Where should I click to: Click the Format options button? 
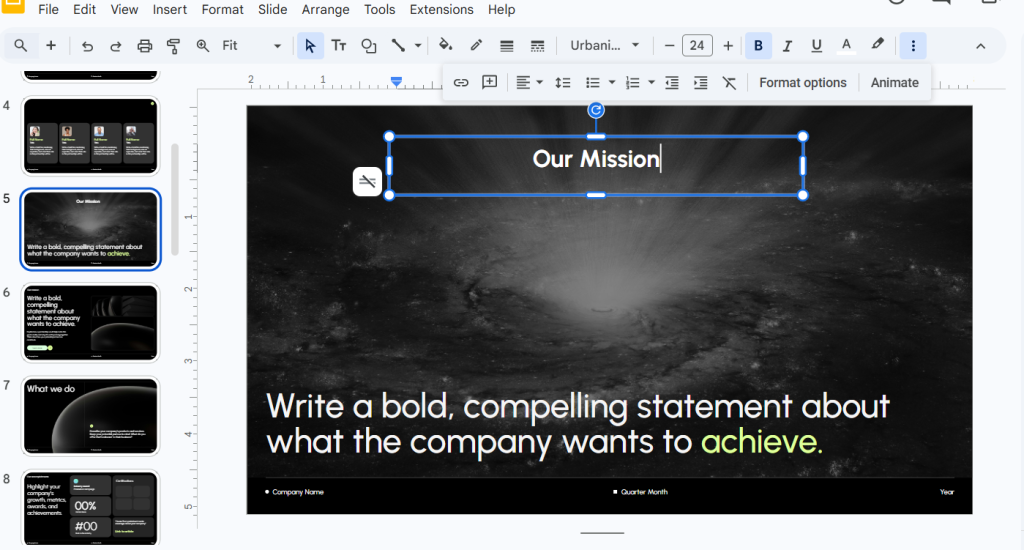pyautogui.click(x=802, y=83)
